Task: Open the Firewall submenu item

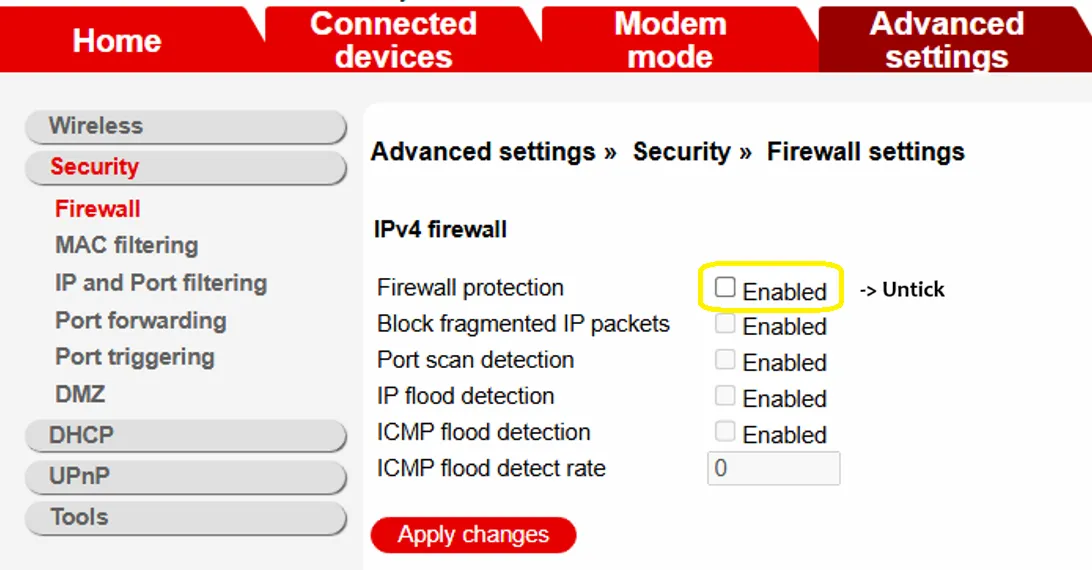Action: 98,208
